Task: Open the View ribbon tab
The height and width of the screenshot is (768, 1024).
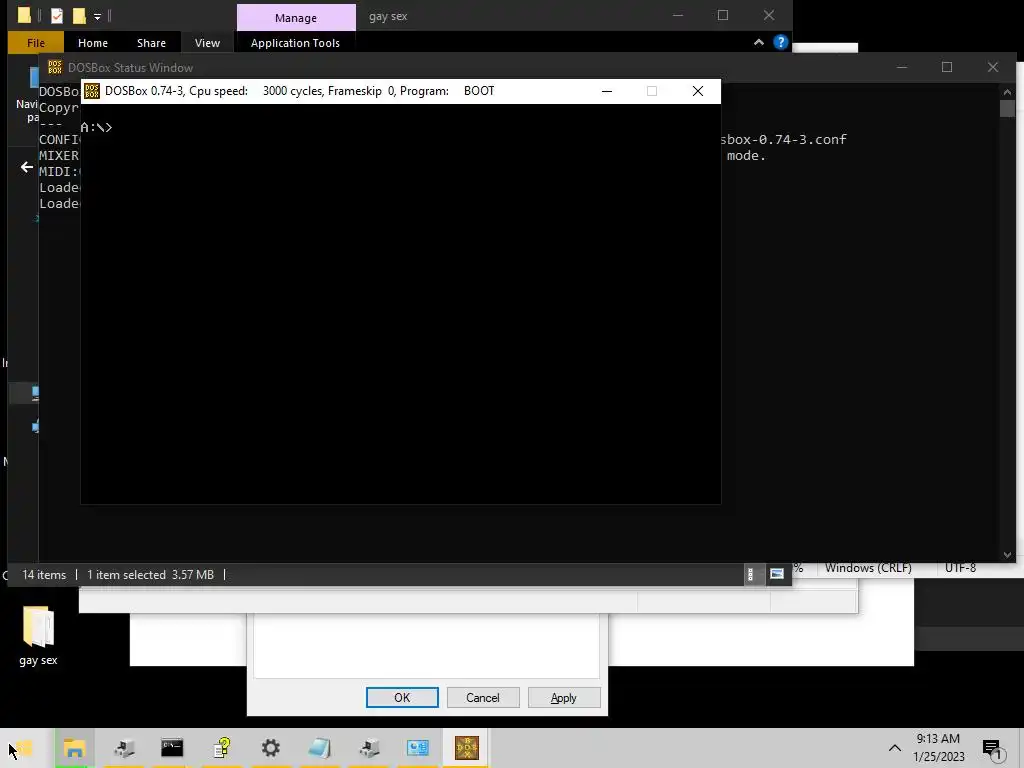Action: click(x=207, y=42)
